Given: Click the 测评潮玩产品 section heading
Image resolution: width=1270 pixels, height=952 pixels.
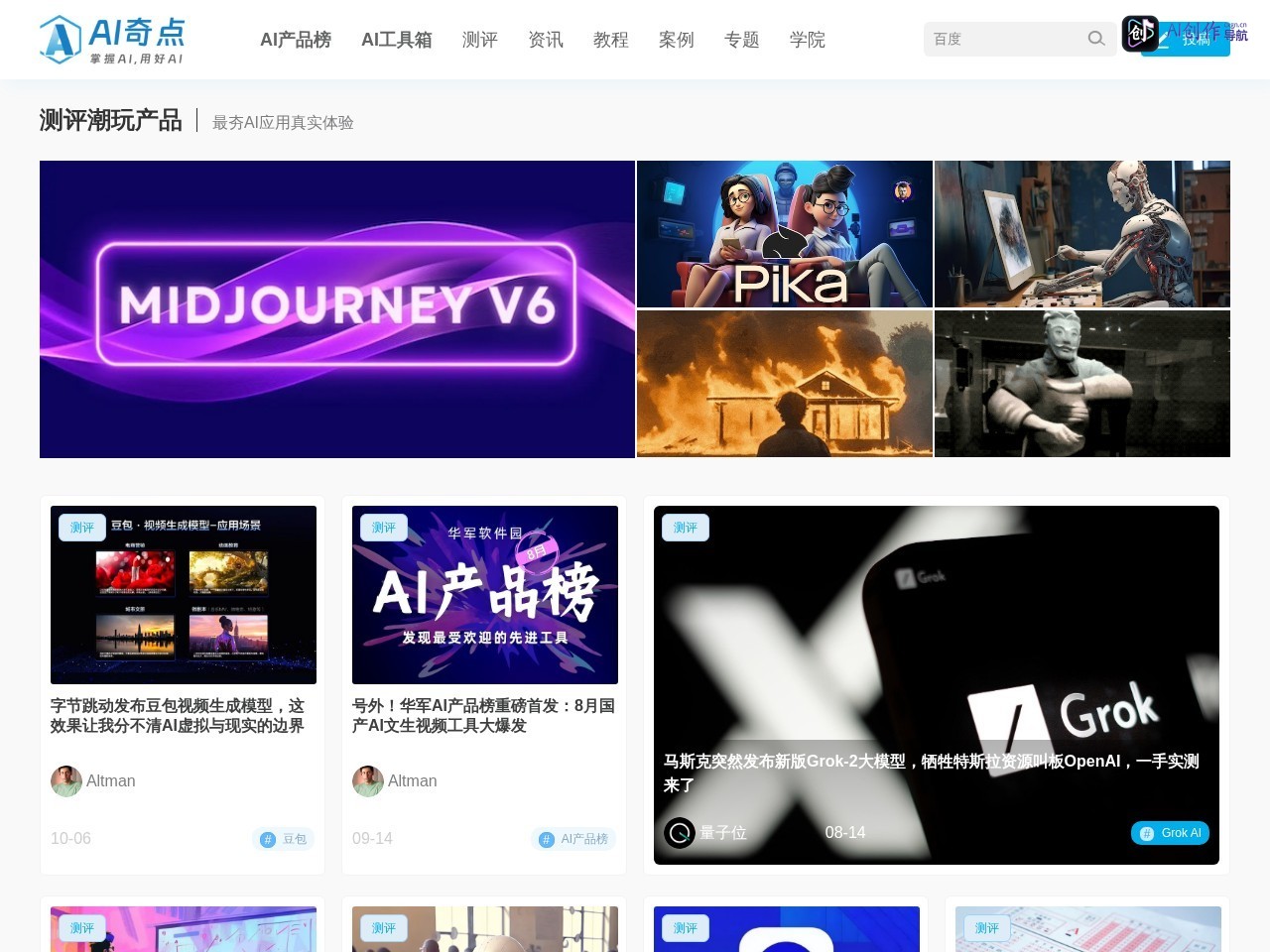Looking at the screenshot, I should (x=111, y=121).
